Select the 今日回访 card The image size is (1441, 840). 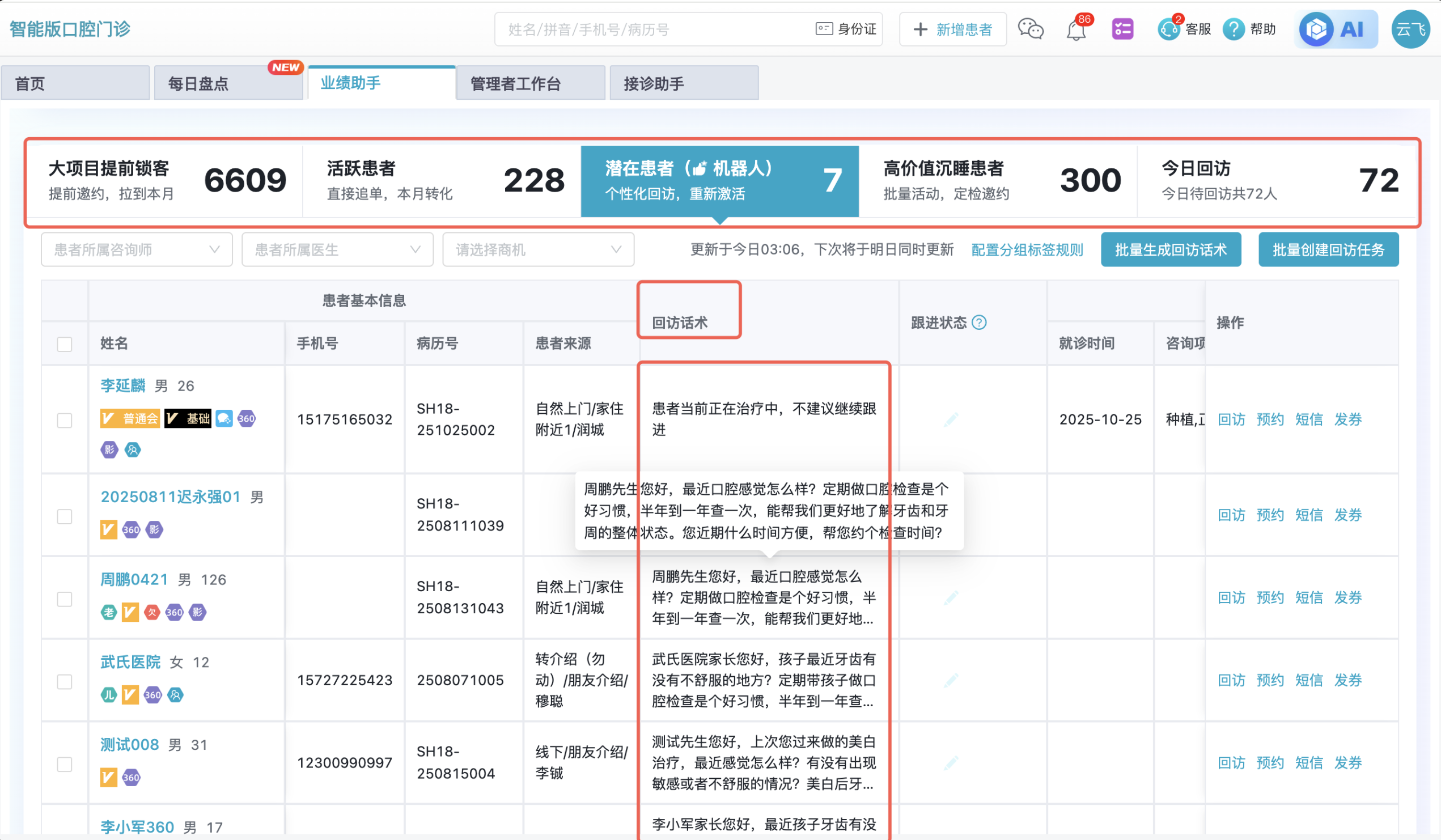(1277, 181)
